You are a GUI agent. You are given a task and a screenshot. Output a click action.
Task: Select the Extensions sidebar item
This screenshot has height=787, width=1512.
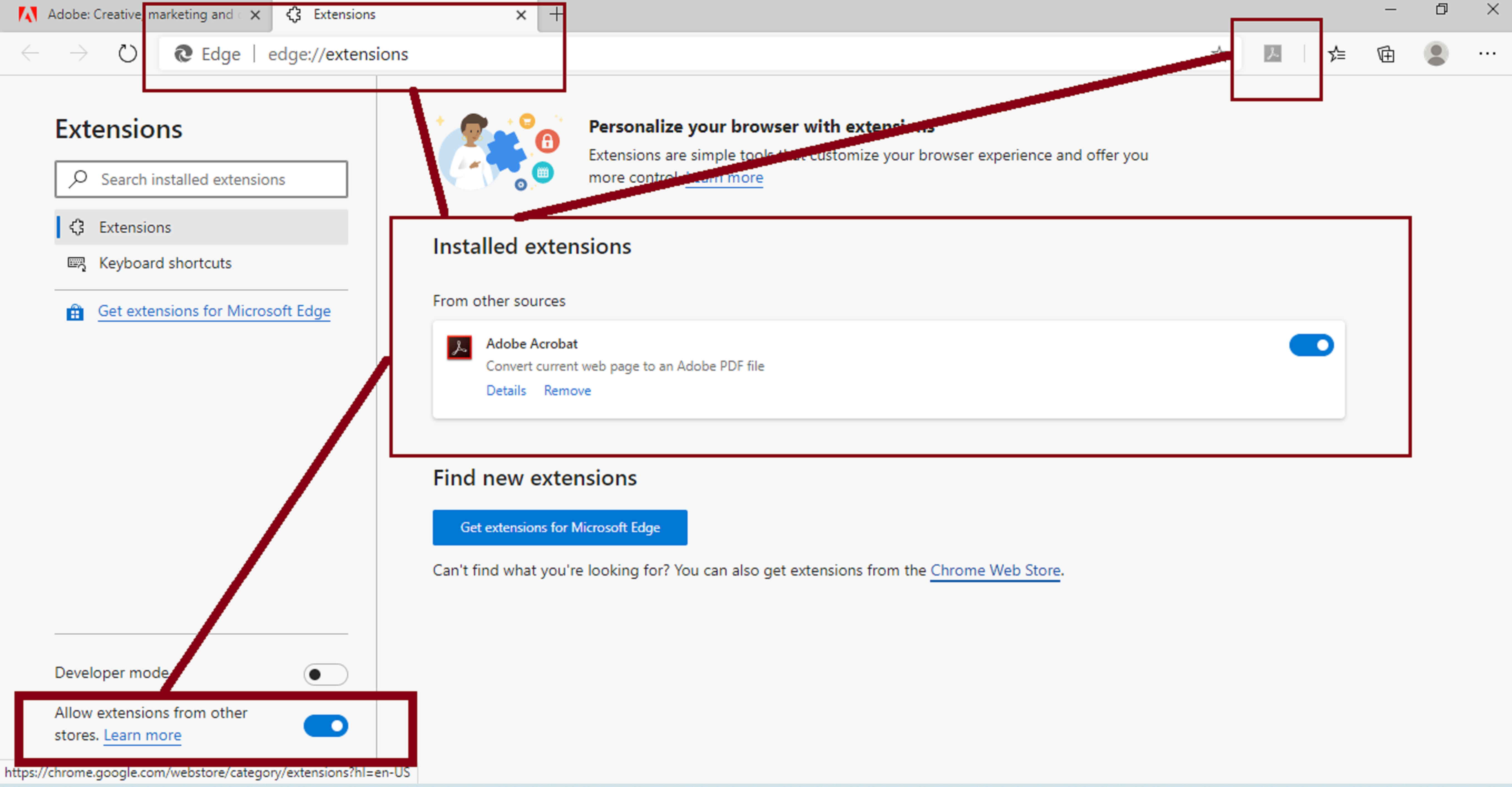click(x=135, y=227)
